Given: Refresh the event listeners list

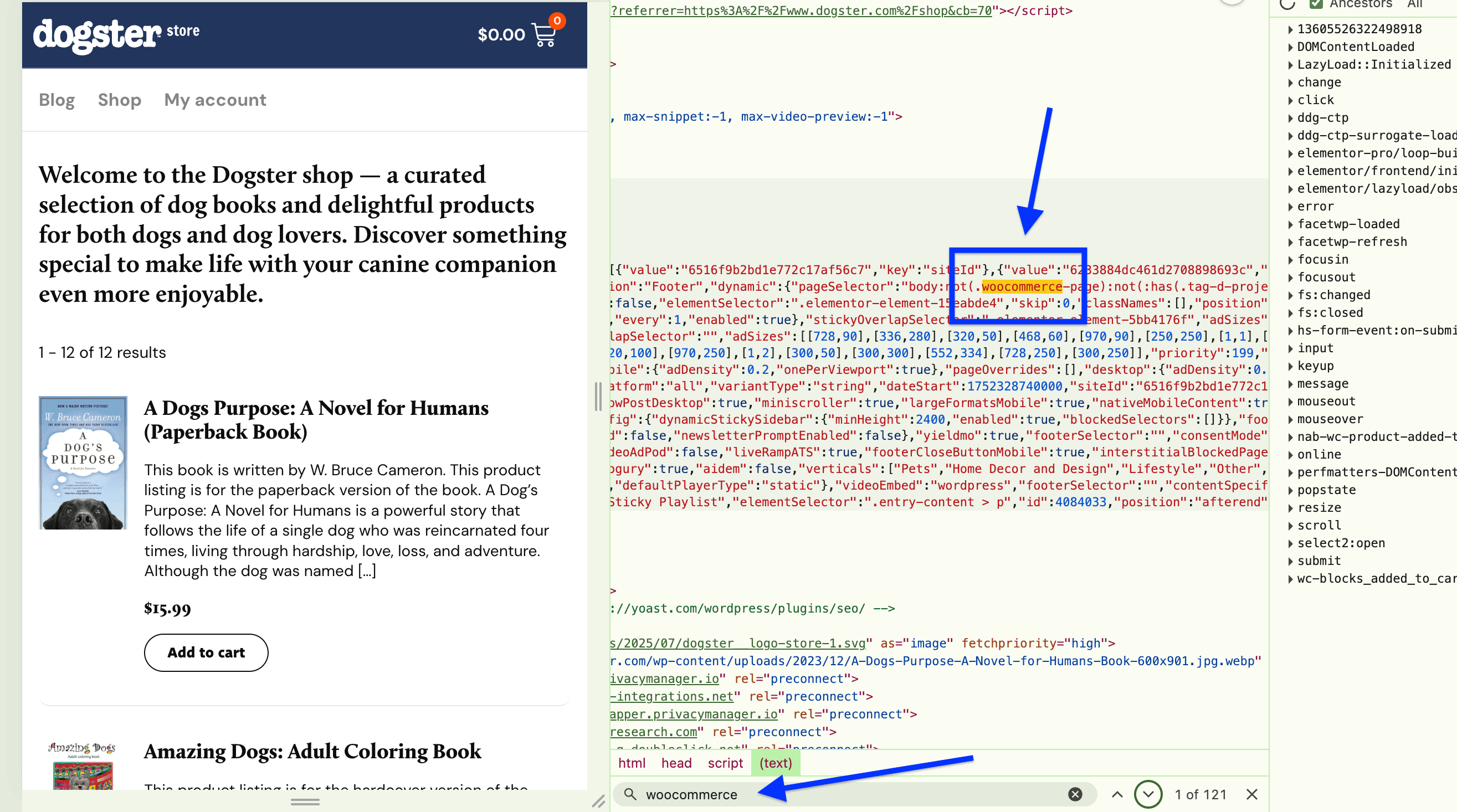Looking at the screenshot, I should click(x=1287, y=4).
